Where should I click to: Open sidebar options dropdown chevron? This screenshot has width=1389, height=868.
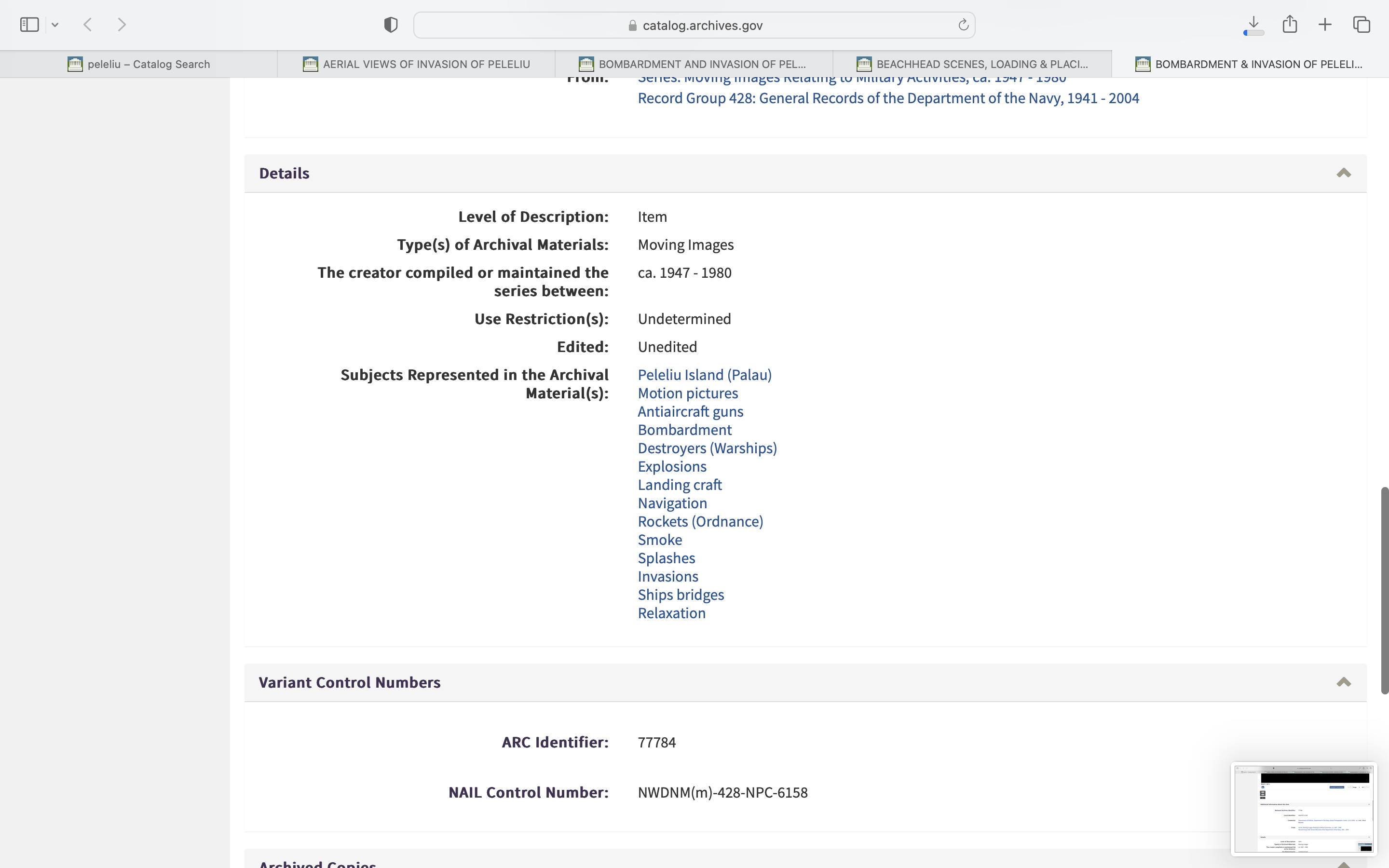pos(55,25)
